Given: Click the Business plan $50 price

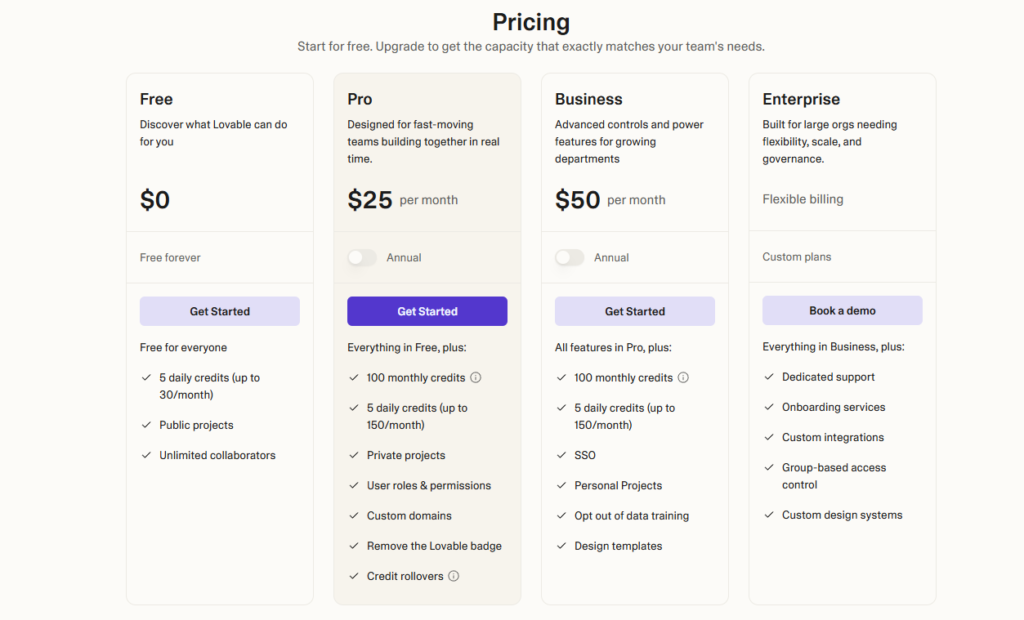Looking at the screenshot, I should tap(577, 200).
